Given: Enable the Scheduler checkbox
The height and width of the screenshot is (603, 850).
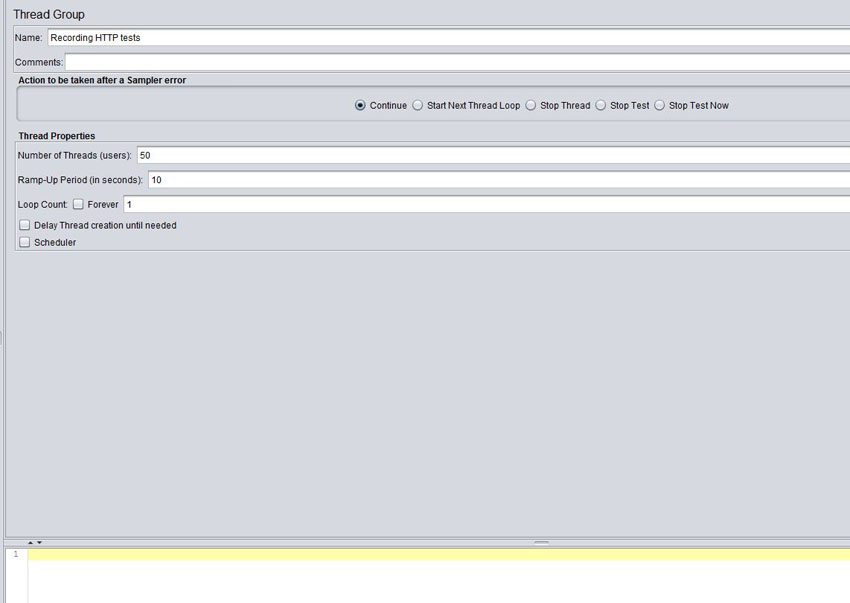Looking at the screenshot, I should tap(24, 242).
